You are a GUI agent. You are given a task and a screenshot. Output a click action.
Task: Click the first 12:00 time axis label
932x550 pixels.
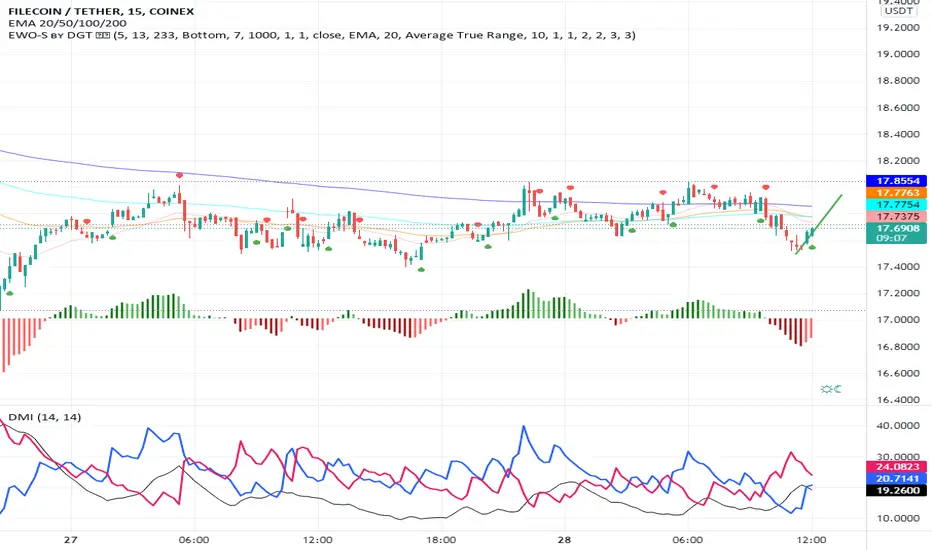(317, 540)
